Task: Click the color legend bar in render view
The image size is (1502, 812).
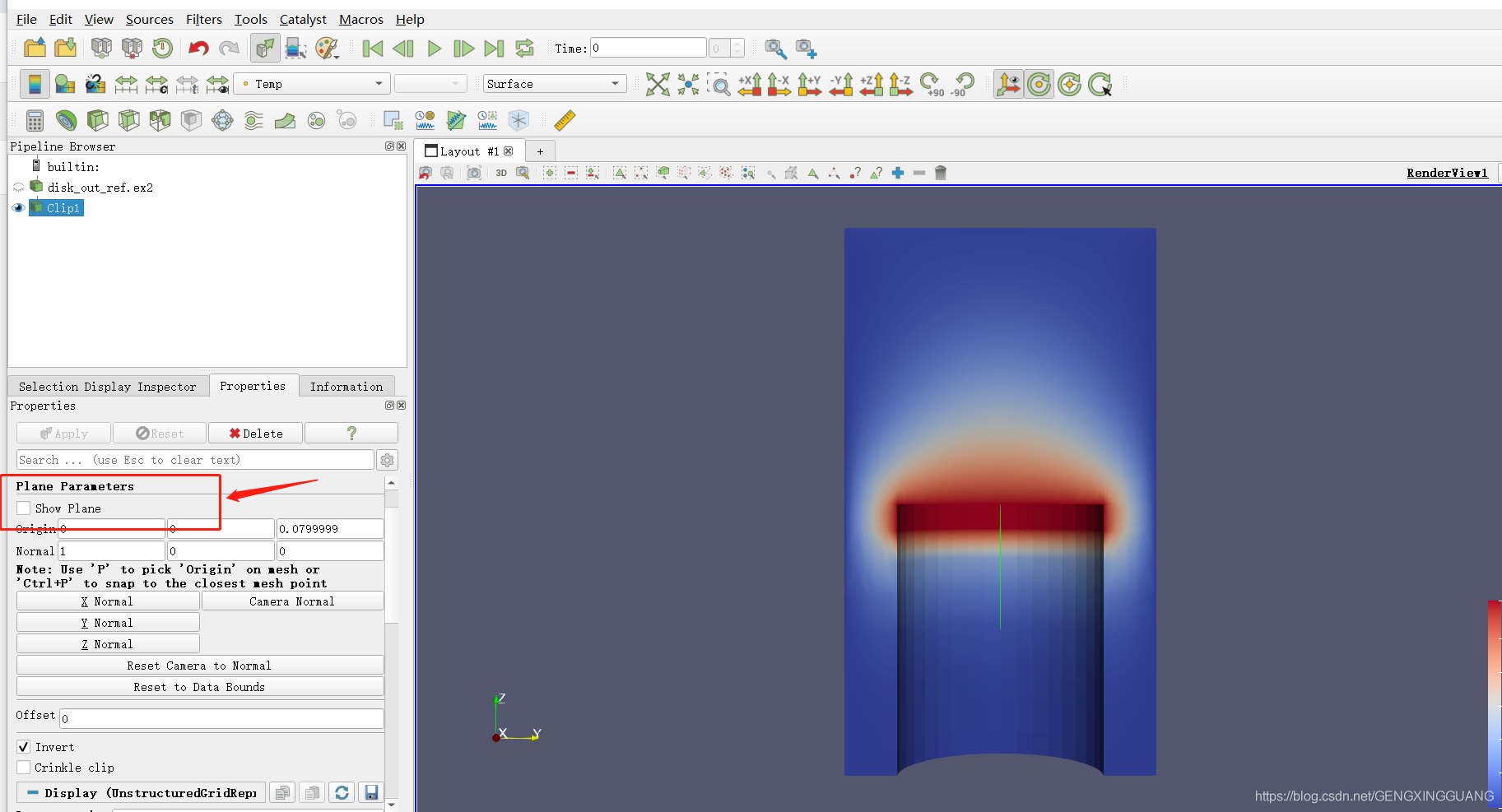Action: tap(1494, 704)
